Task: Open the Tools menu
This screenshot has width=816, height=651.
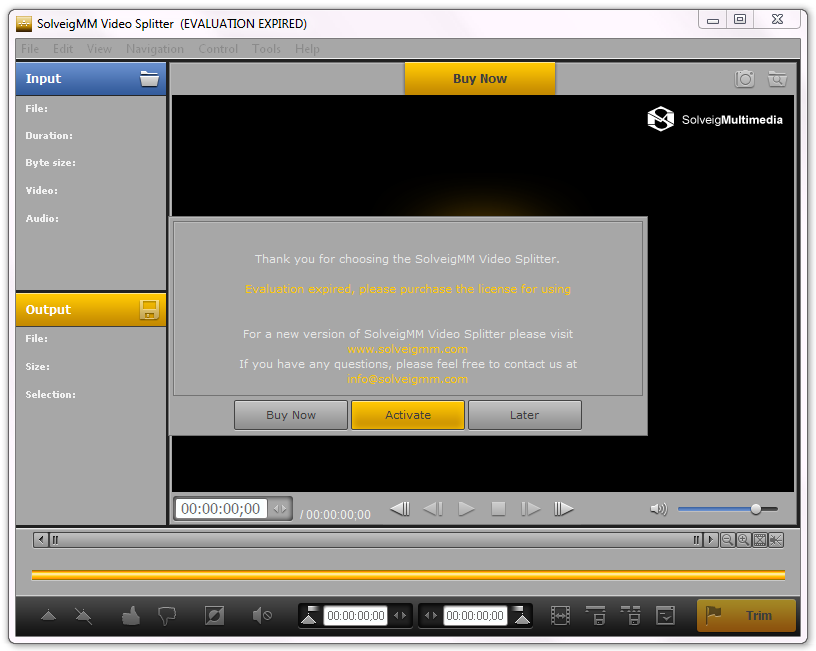Action: click(x=266, y=49)
